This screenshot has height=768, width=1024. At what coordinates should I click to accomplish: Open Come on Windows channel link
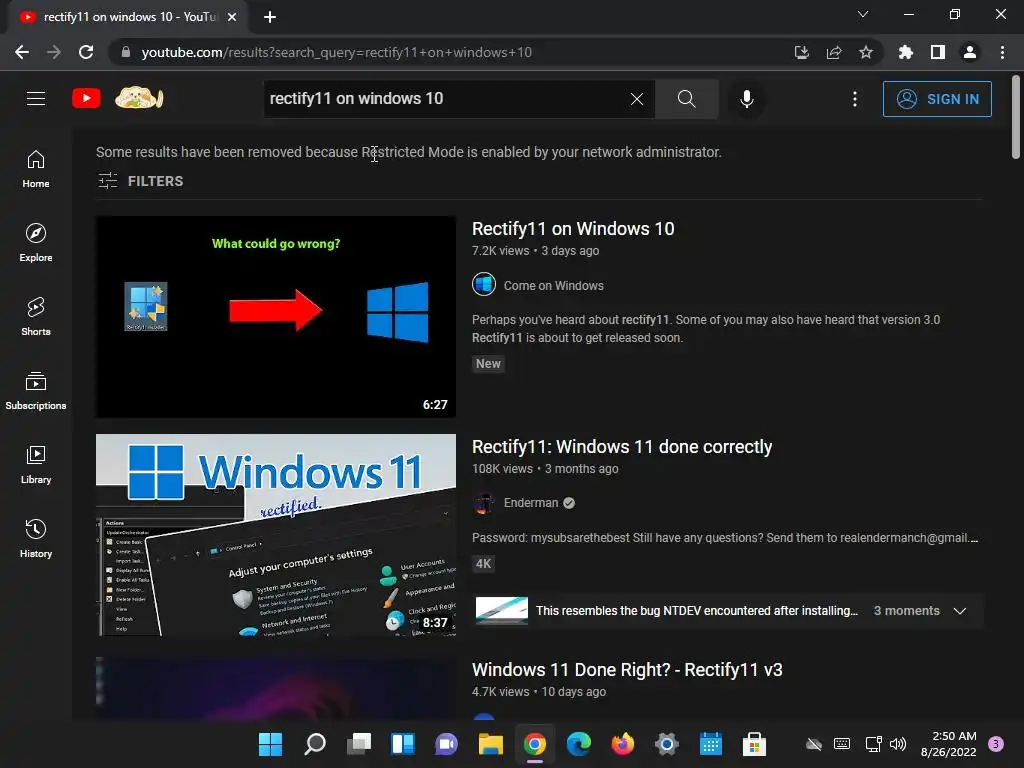click(553, 285)
